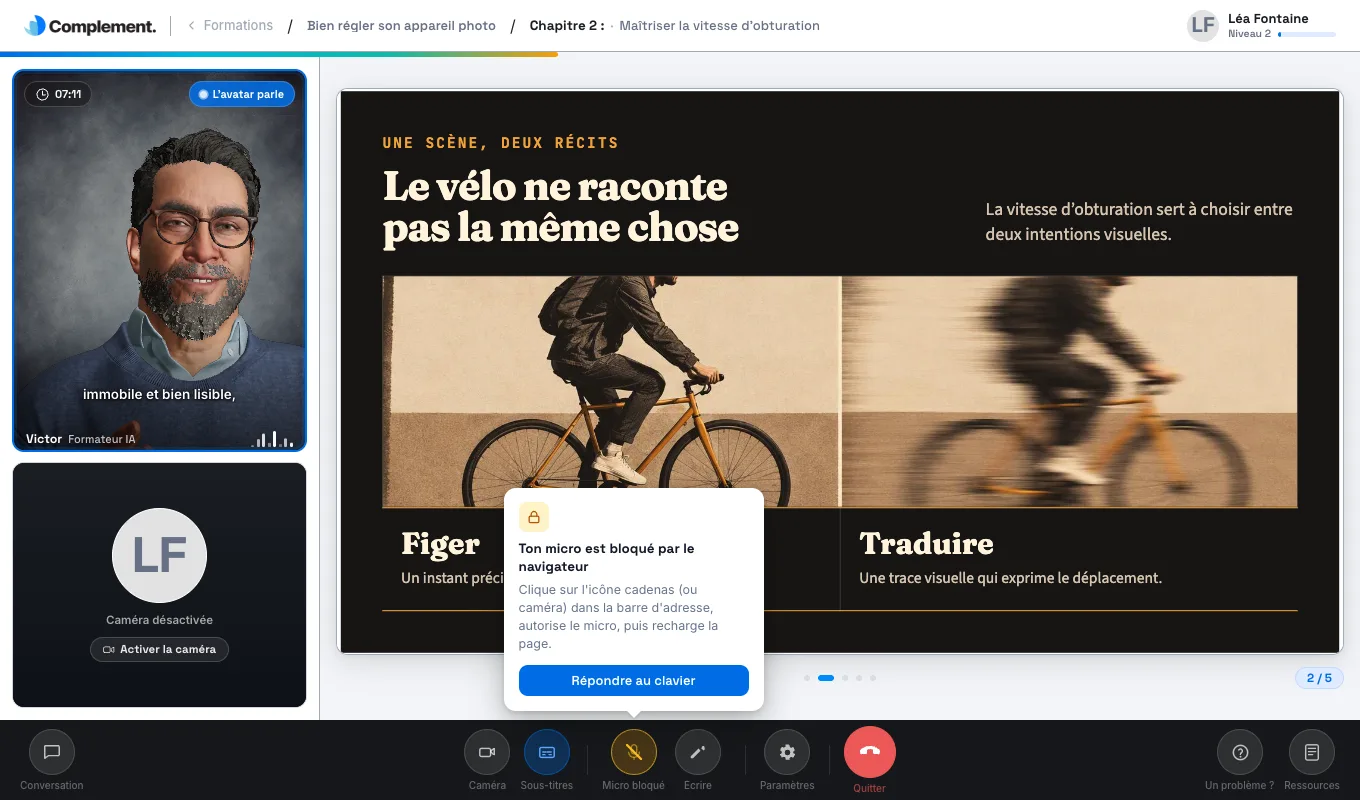Open Paramètres gear settings
The image size is (1360, 800).
click(787, 752)
